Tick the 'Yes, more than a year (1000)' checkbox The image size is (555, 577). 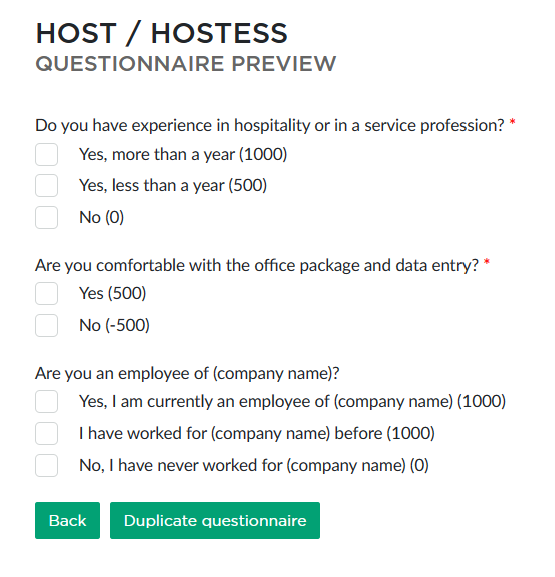click(46, 155)
